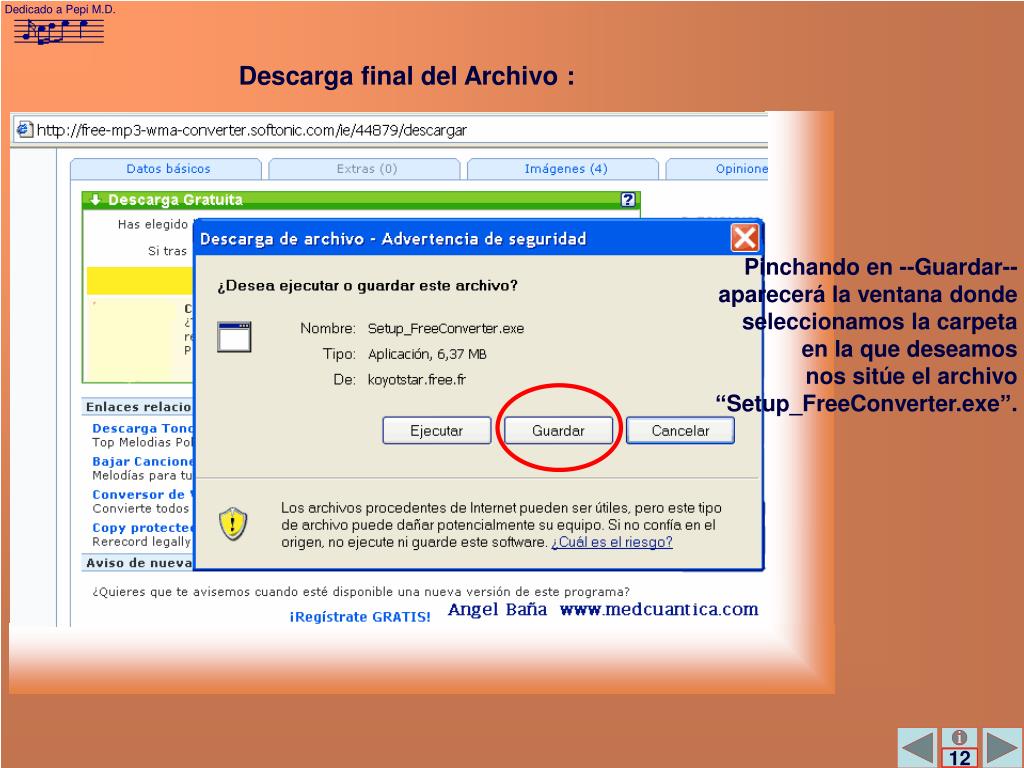Click the Enlaces relacionados heading

click(x=139, y=407)
